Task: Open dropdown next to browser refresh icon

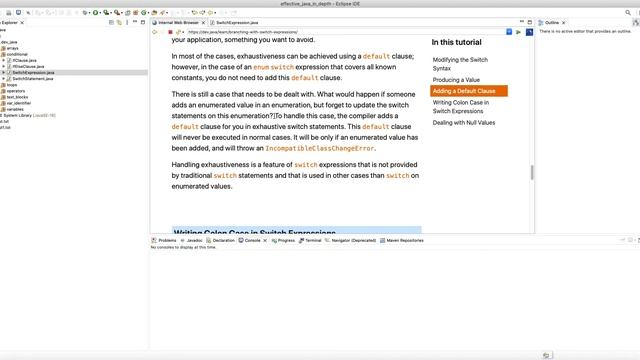Action: pyautogui.click(x=183, y=32)
